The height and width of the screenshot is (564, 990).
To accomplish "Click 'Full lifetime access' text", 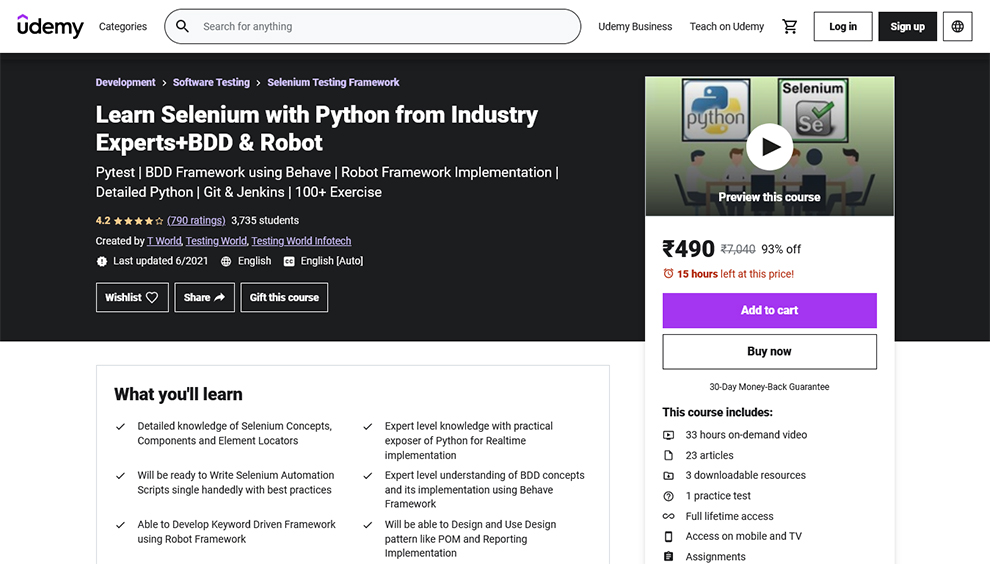I will coord(729,516).
